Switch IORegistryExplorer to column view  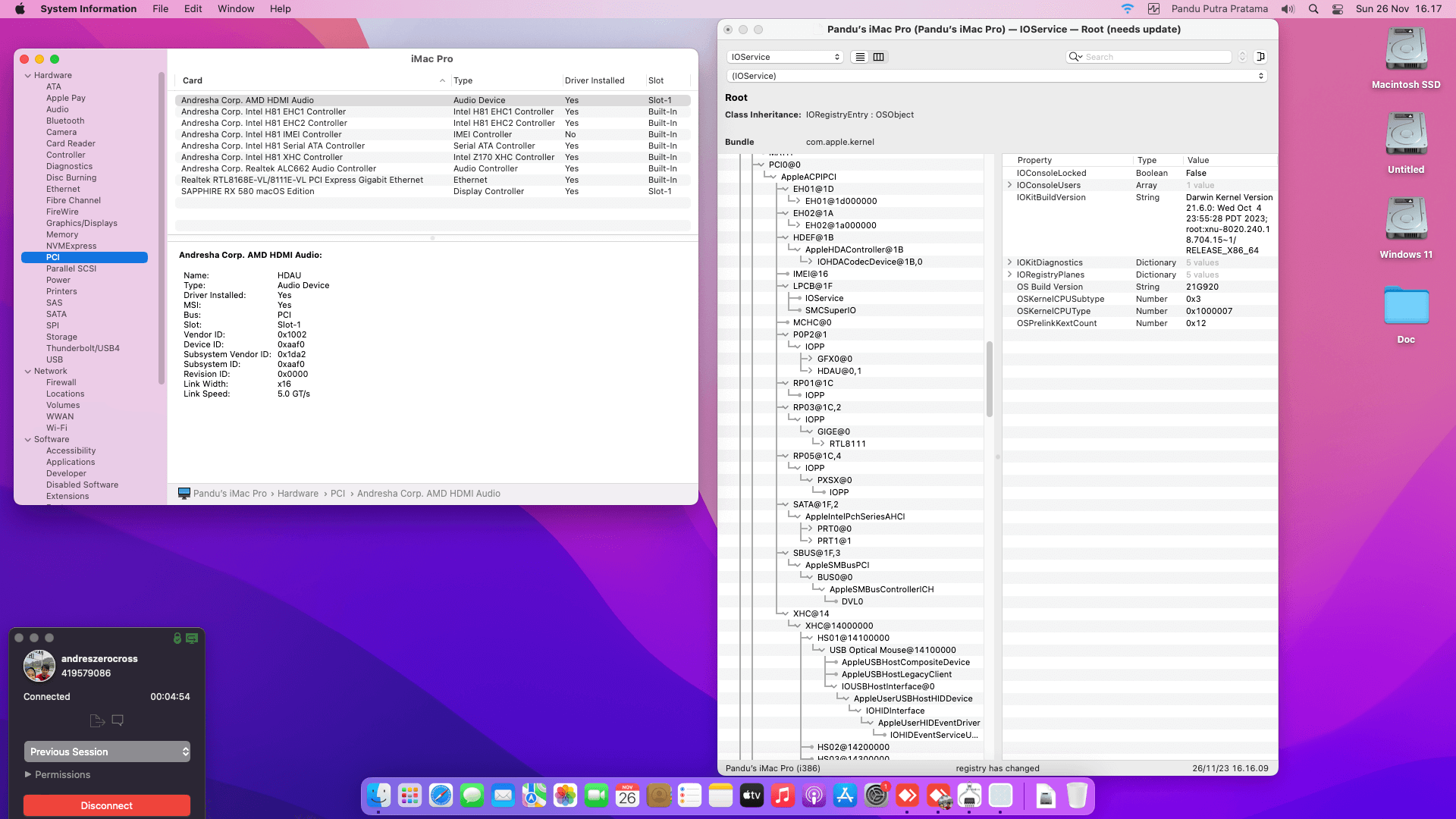pos(879,57)
